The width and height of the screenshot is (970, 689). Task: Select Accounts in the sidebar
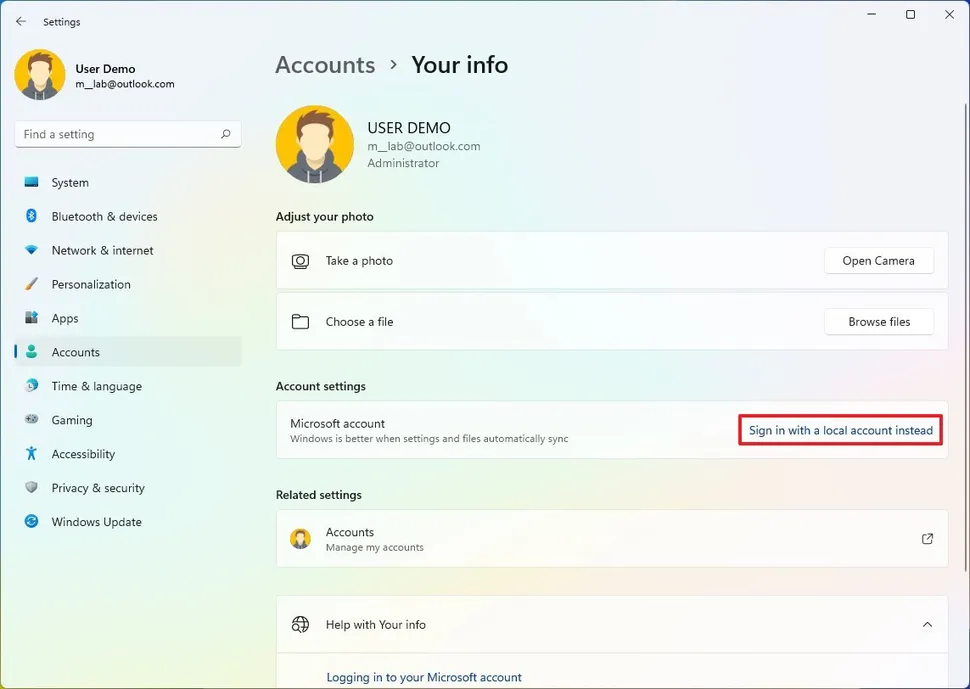76,353
